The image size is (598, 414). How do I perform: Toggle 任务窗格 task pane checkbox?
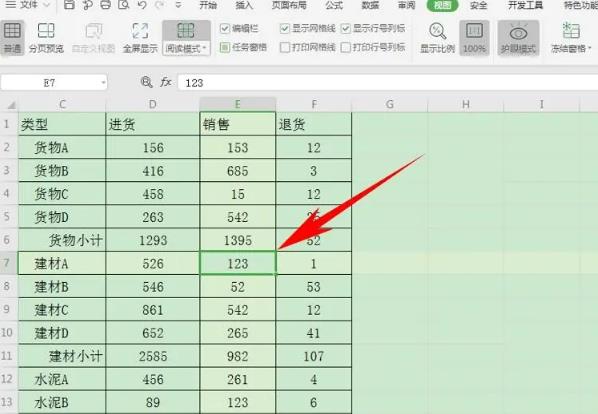click(225, 48)
